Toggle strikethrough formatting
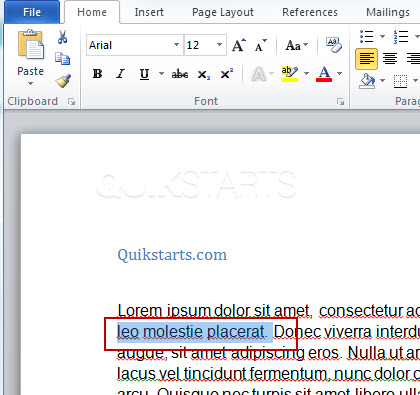Viewport: 420px width, 395px height. [180, 74]
